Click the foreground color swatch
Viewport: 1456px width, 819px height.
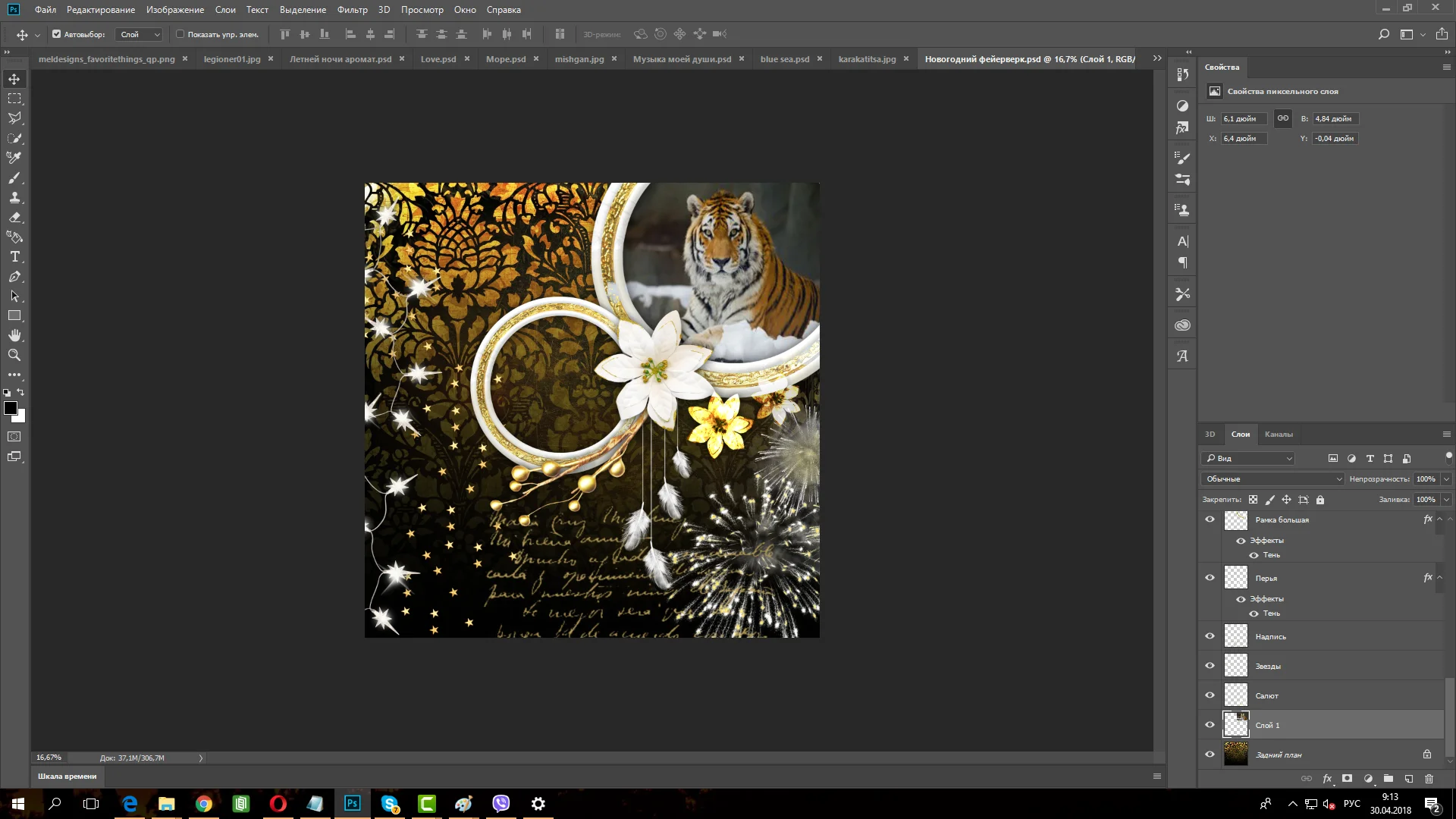click(x=11, y=408)
